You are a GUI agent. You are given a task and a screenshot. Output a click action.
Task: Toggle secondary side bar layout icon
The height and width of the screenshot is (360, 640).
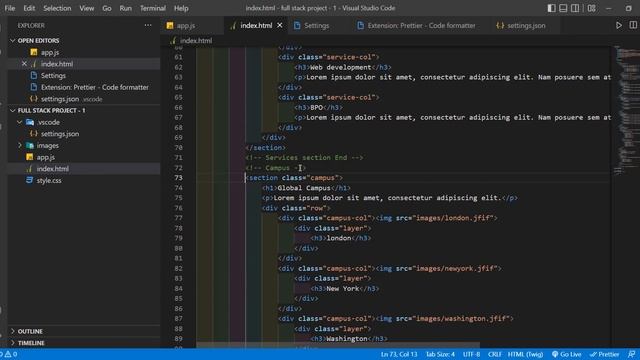point(575,8)
